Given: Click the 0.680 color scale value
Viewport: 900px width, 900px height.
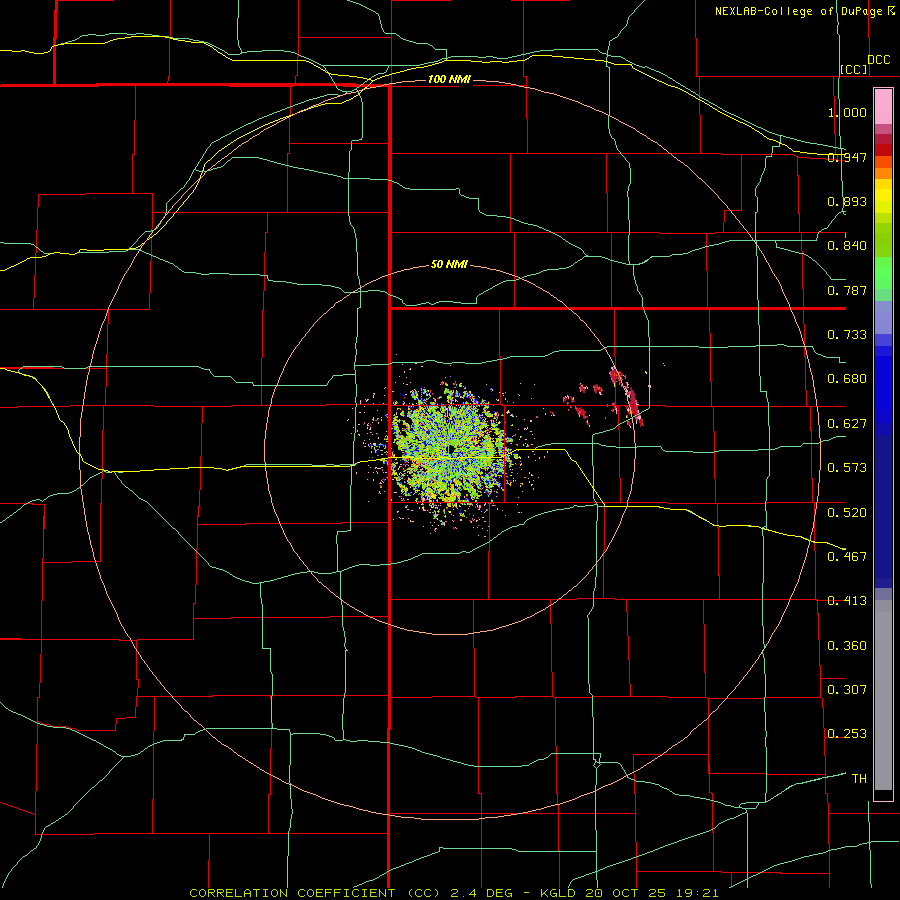Looking at the screenshot, I should tap(847, 379).
